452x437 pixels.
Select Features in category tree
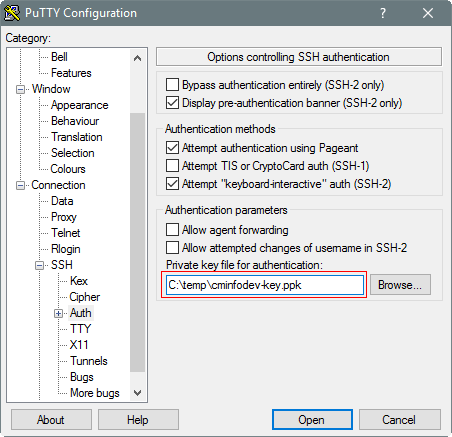tap(71, 73)
